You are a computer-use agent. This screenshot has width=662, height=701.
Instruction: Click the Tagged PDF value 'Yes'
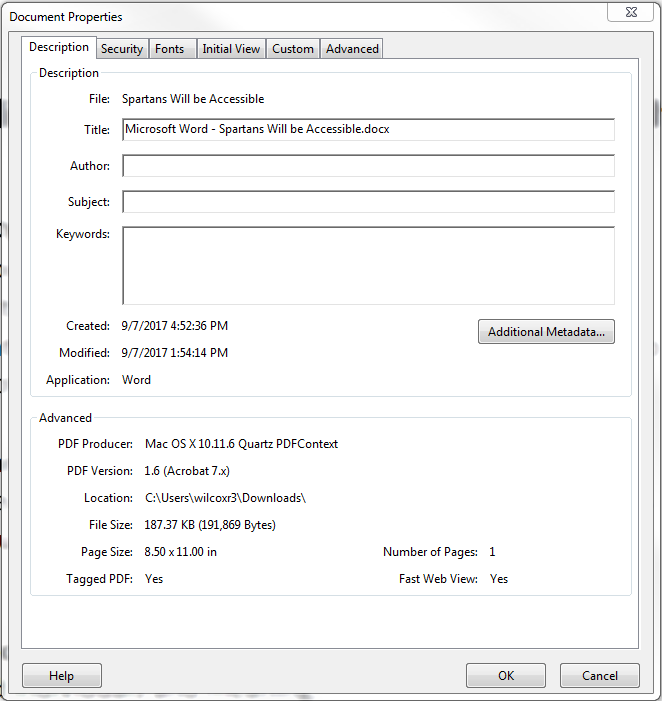coord(154,579)
